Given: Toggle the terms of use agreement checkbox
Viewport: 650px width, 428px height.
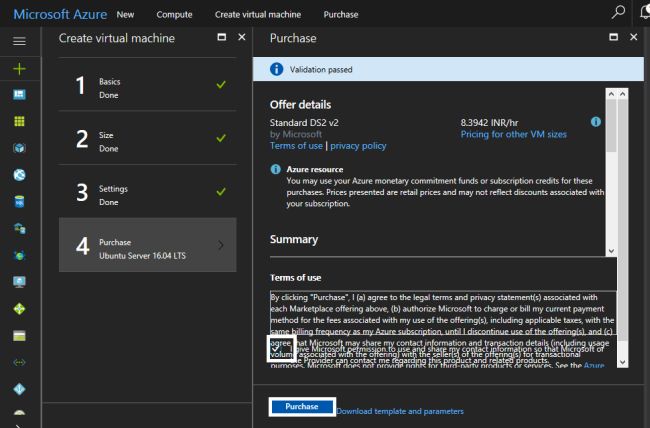Looking at the screenshot, I should (x=276, y=349).
